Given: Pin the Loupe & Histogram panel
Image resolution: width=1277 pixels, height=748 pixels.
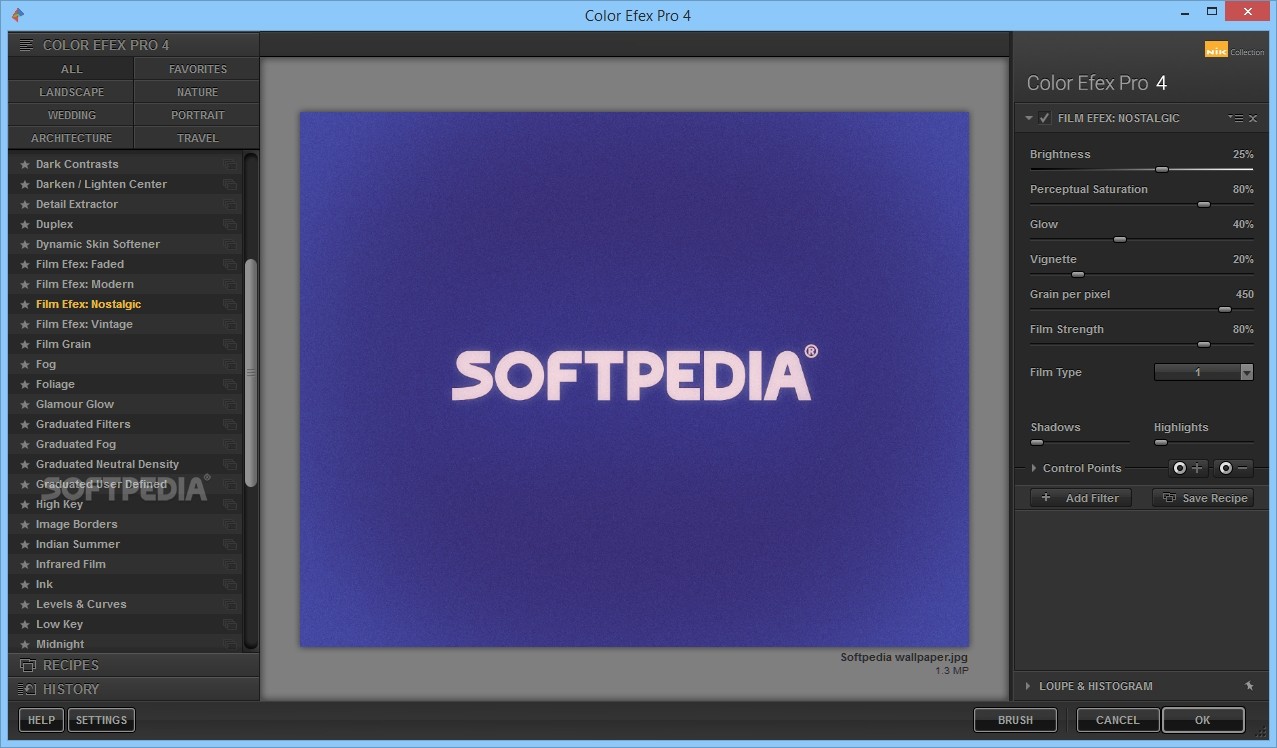Looking at the screenshot, I should pyautogui.click(x=1249, y=686).
